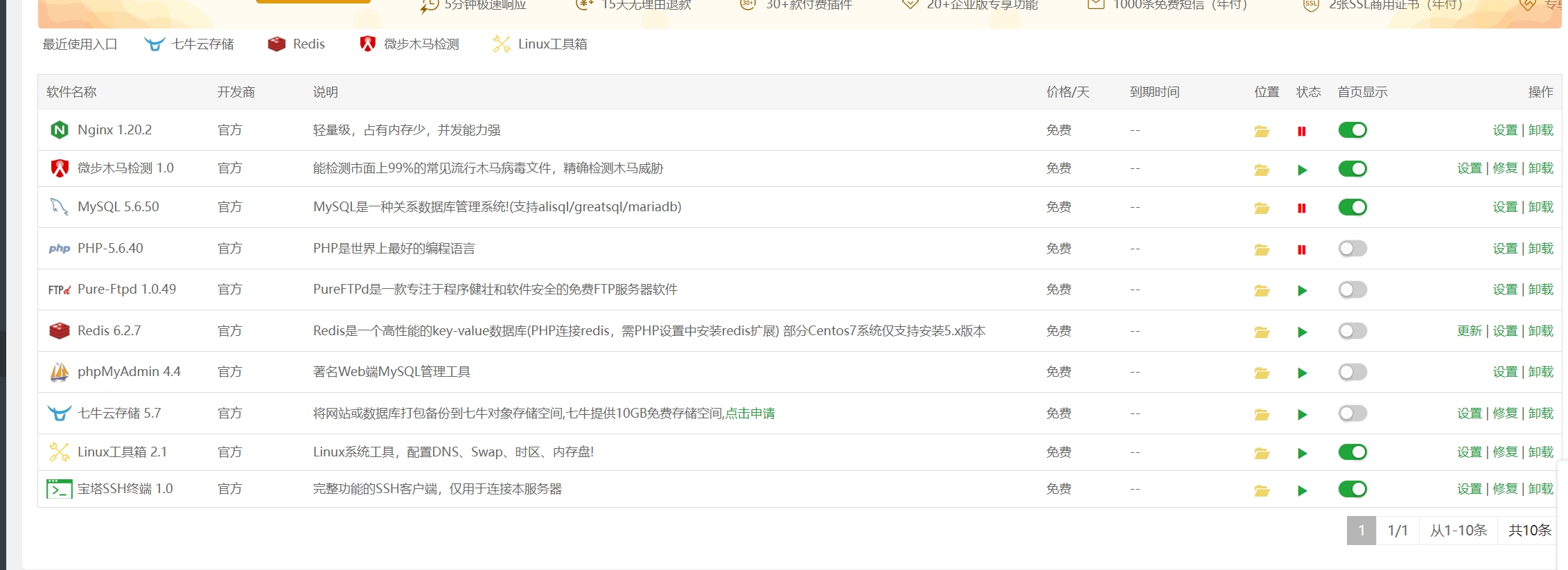1568x570 pixels.
Task: Click 卸载 for Nginx 1.20.2
Action: pyautogui.click(x=1541, y=130)
